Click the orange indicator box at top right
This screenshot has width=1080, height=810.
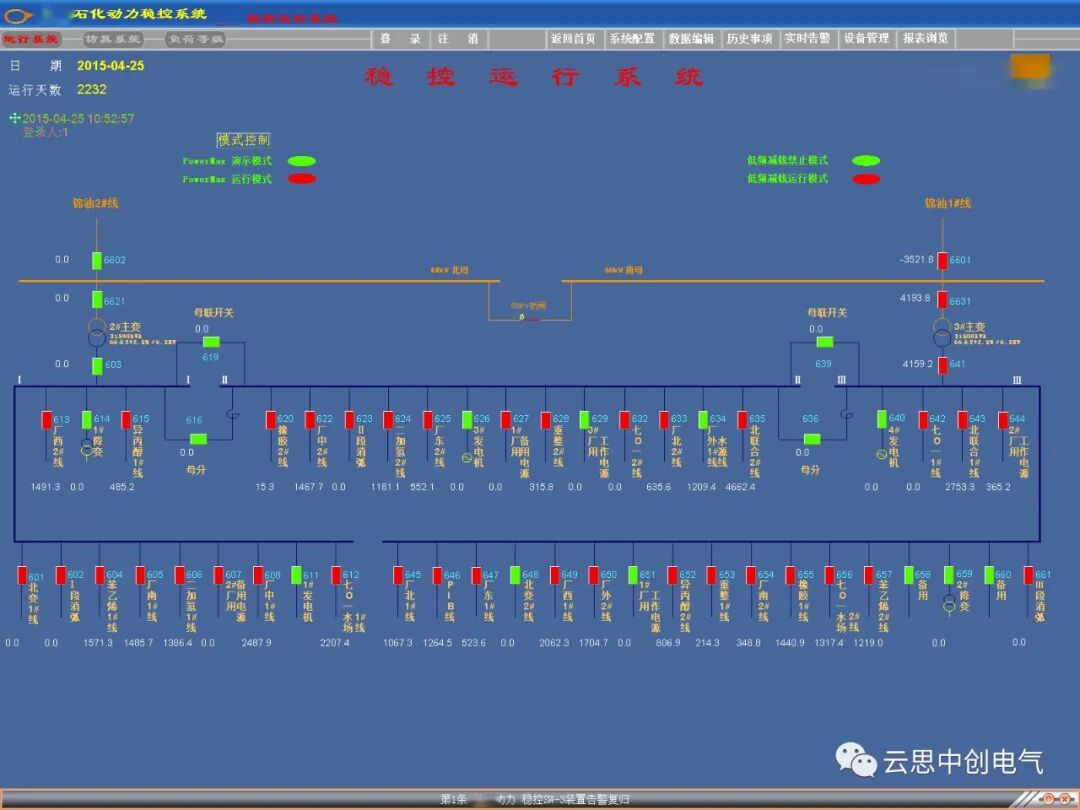pos(1030,68)
